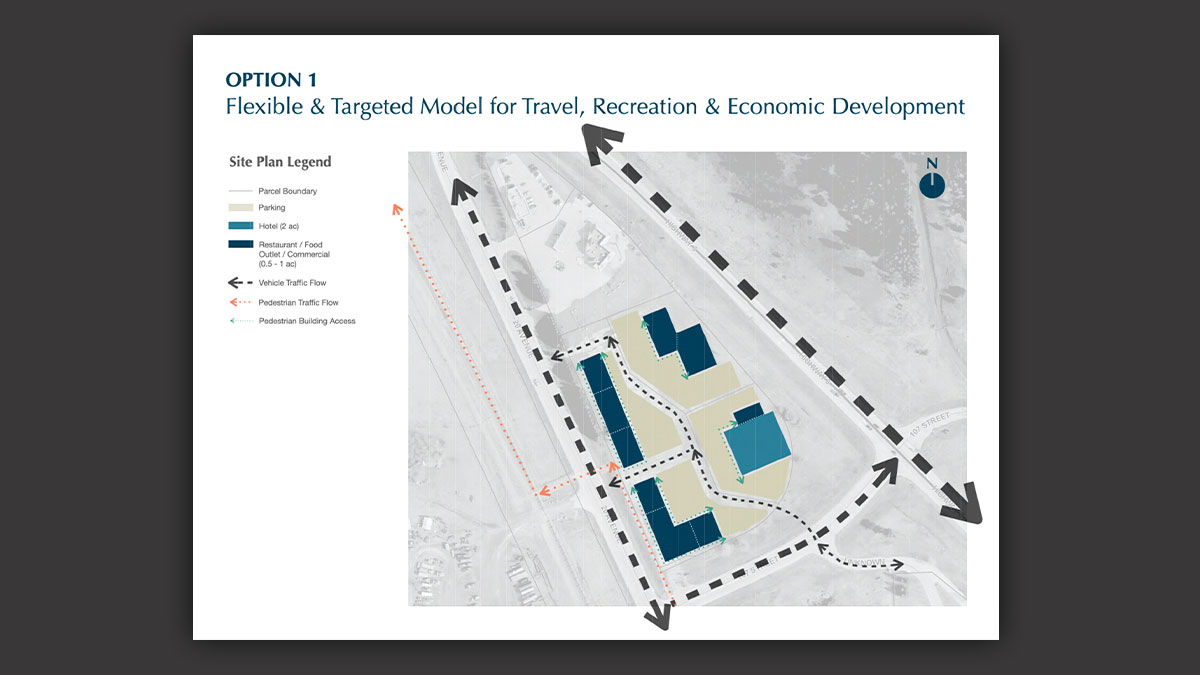The width and height of the screenshot is (1200, 675).
Task: Select the Parking color swatch in legend
Action: [240, 208]
